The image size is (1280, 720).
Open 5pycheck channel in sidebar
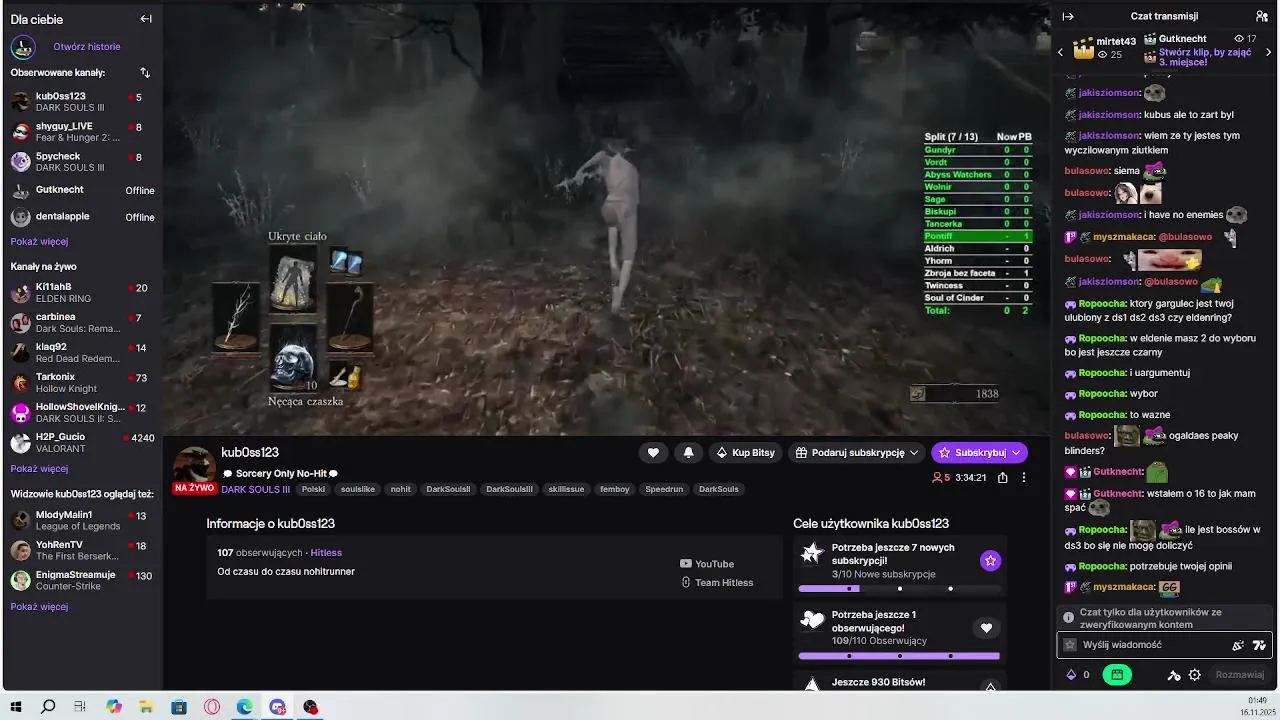pos(81,162)
